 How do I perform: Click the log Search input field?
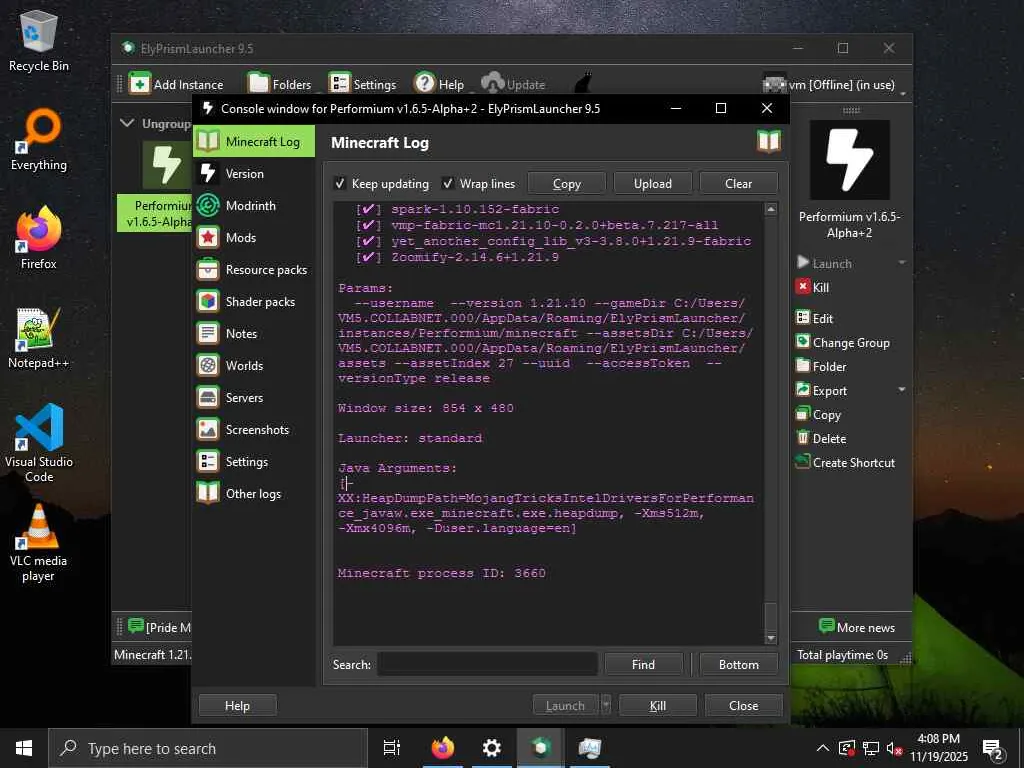487,664
